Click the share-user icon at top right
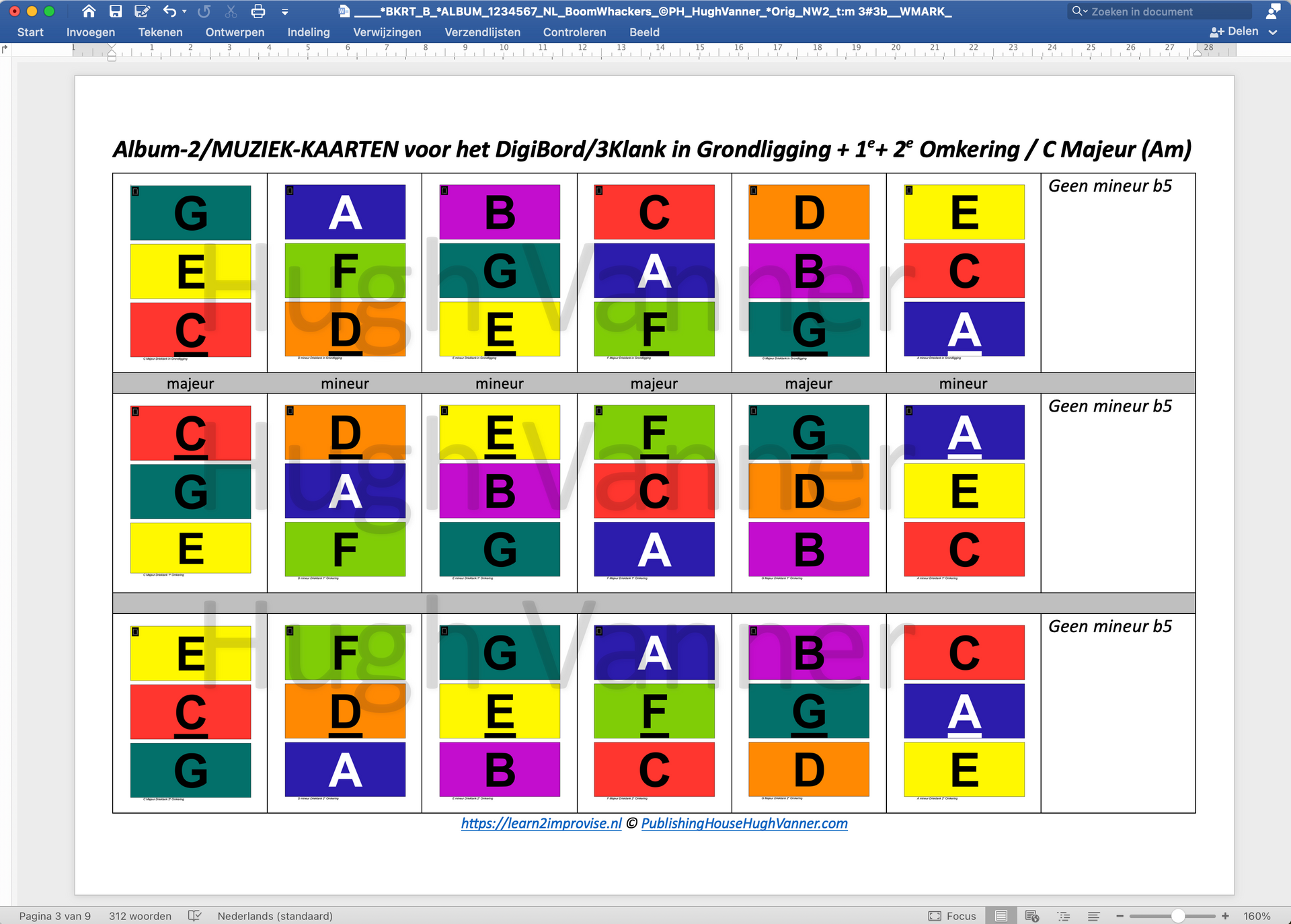 click(1273, 11)
